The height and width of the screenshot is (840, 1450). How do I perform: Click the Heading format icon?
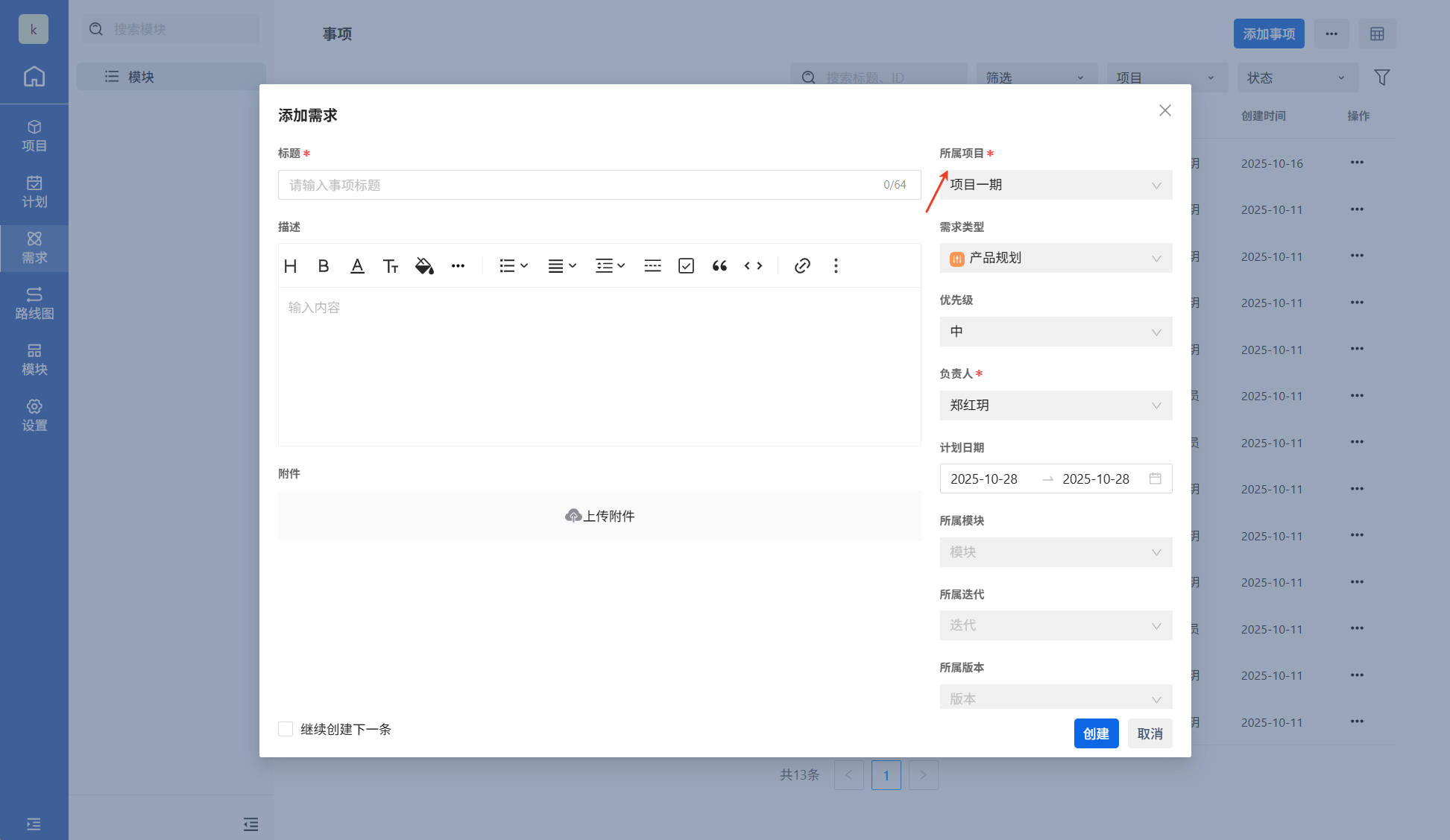pyautogui.click(x=291, y=266)
